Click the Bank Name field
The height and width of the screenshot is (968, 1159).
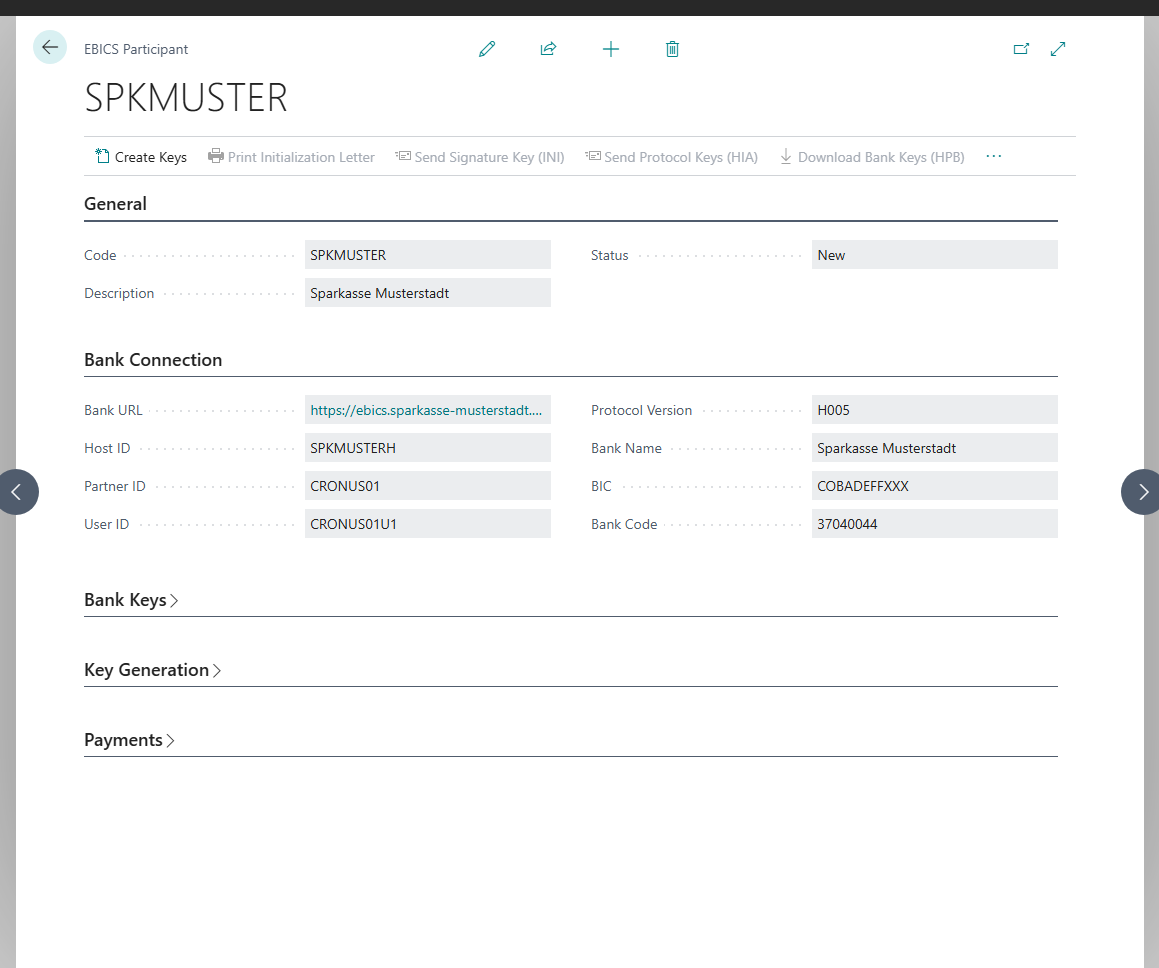pos(934,448)
